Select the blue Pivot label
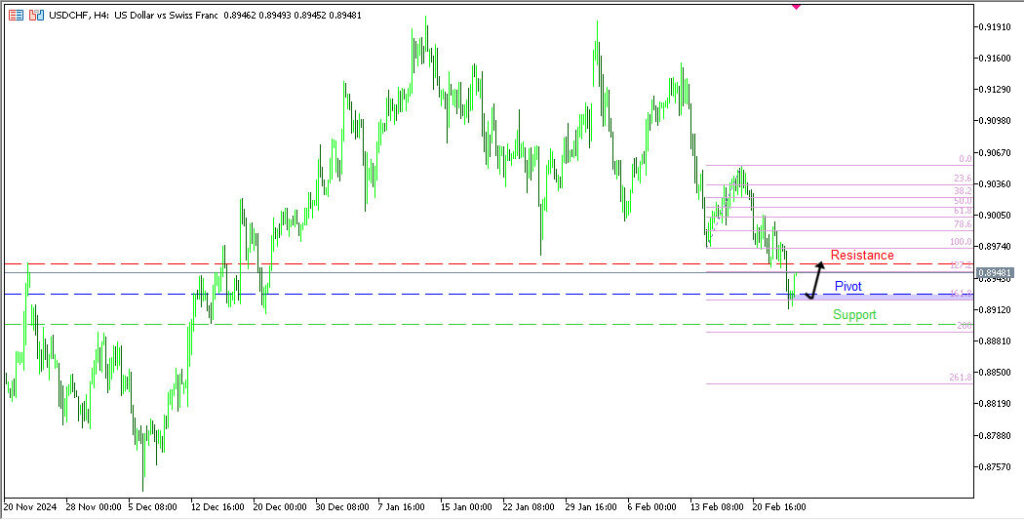Screen dimensions: 1024x520 [x=850, y=286]
